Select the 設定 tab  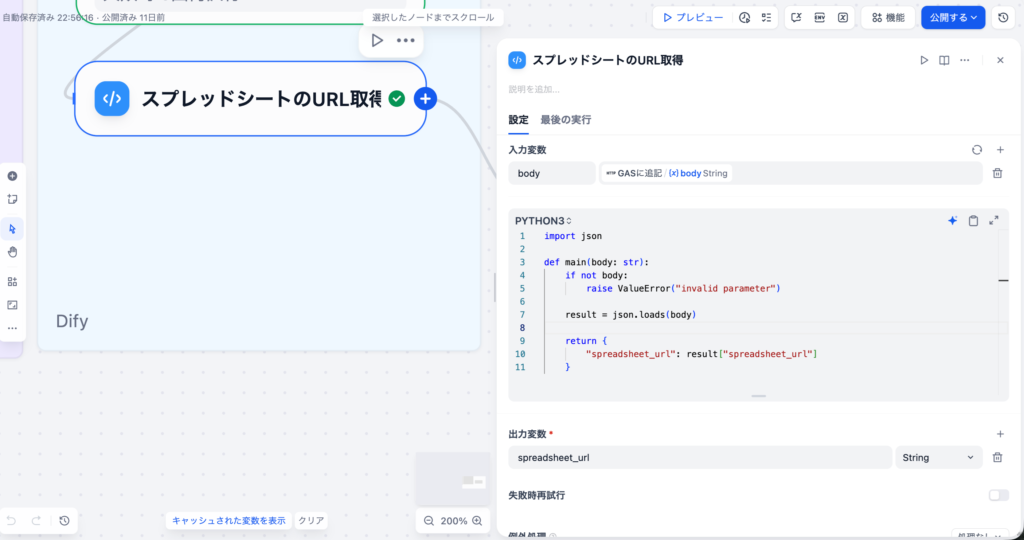coord(518,120)
